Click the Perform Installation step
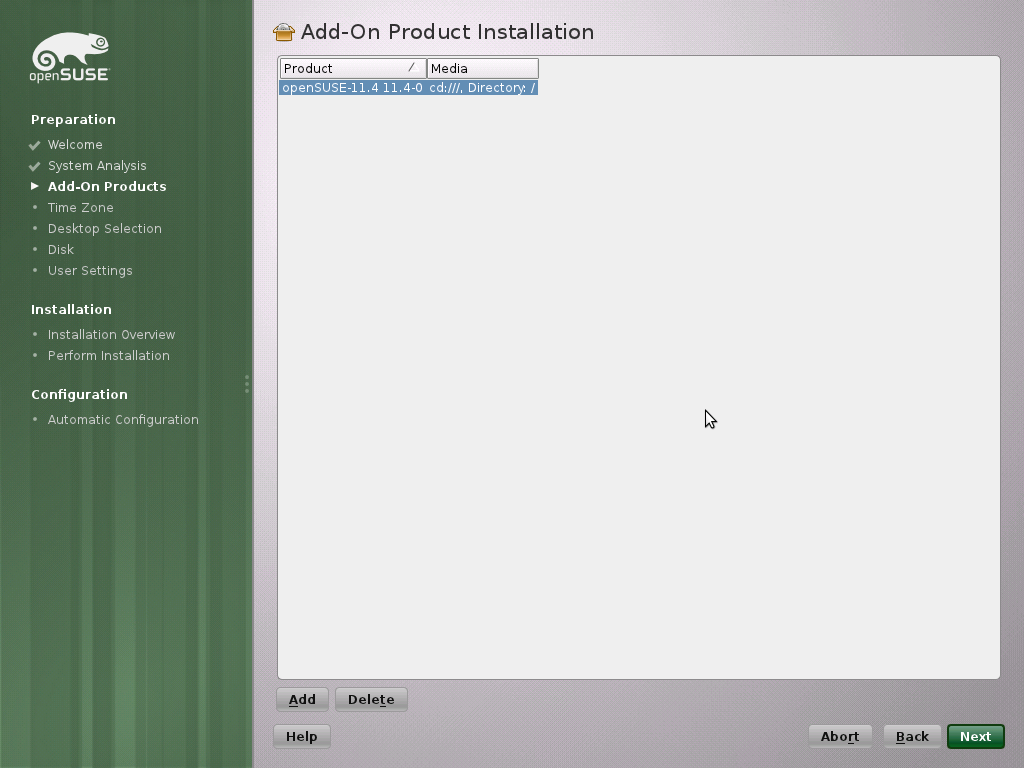The width and height of the screenshot is (1024, 768). pyautogui.click(x=108, y=355)
